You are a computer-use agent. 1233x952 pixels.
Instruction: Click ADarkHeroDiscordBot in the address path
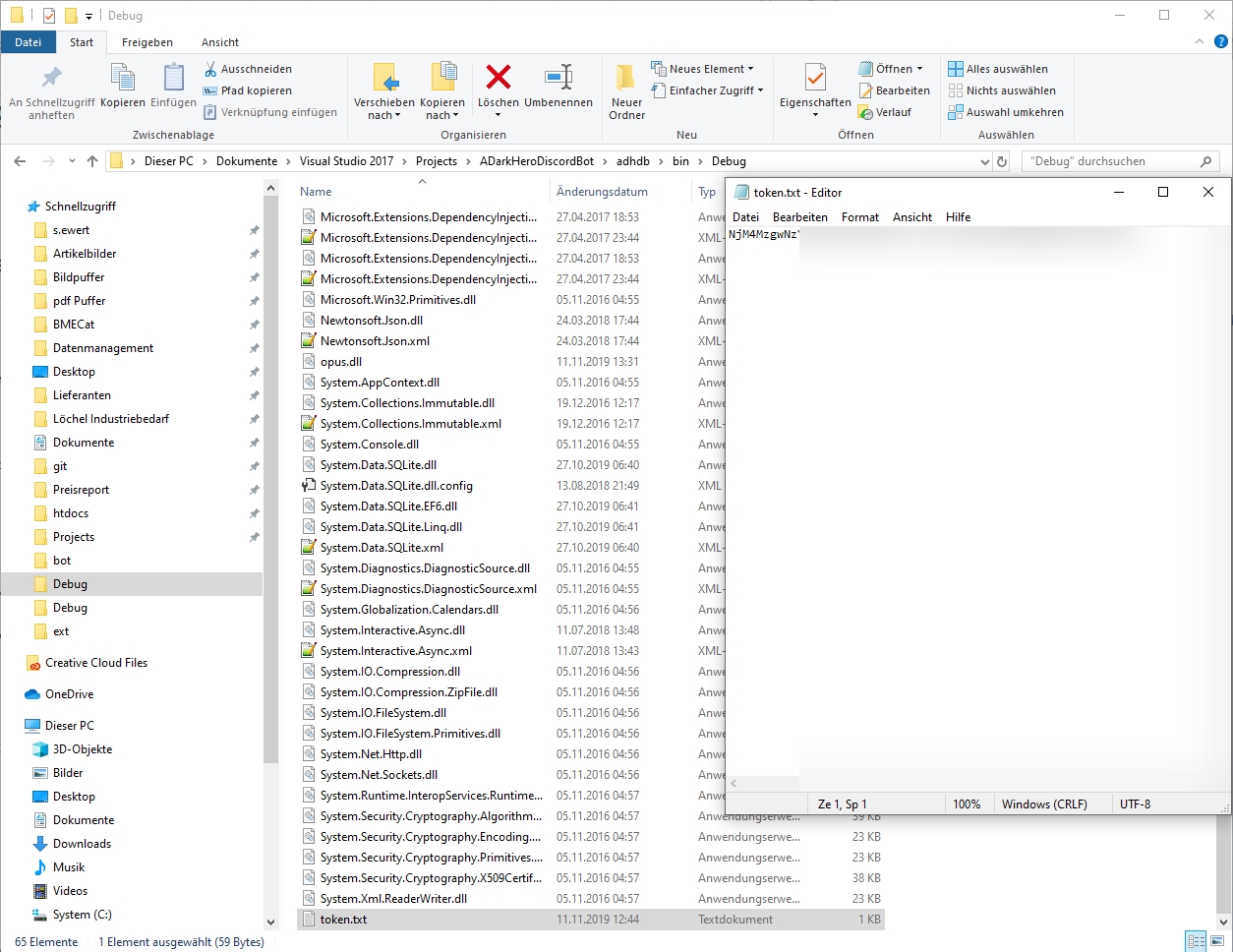click(x=537, y=161)
